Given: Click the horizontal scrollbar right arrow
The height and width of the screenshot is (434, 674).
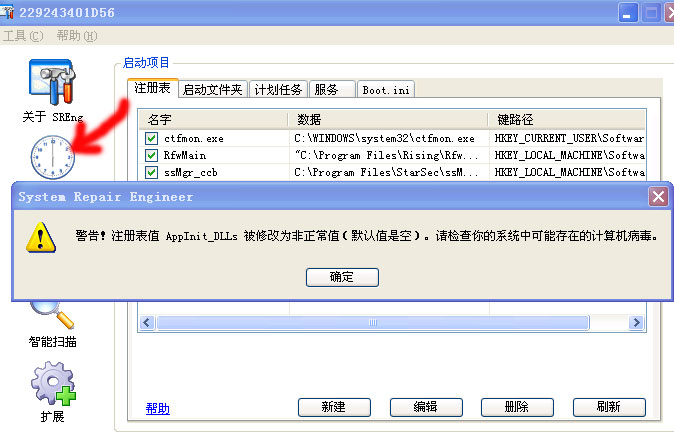Looking at the screenshot, I should pyautogui.click(x=636, y=322).
